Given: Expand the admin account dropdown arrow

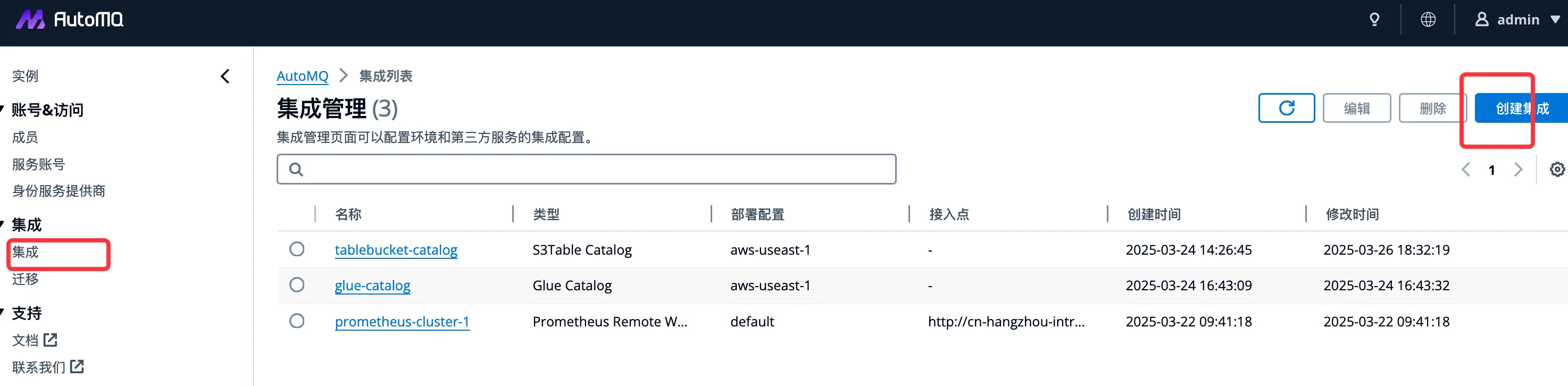Looking at the screenshot, I should (1555, 20).
